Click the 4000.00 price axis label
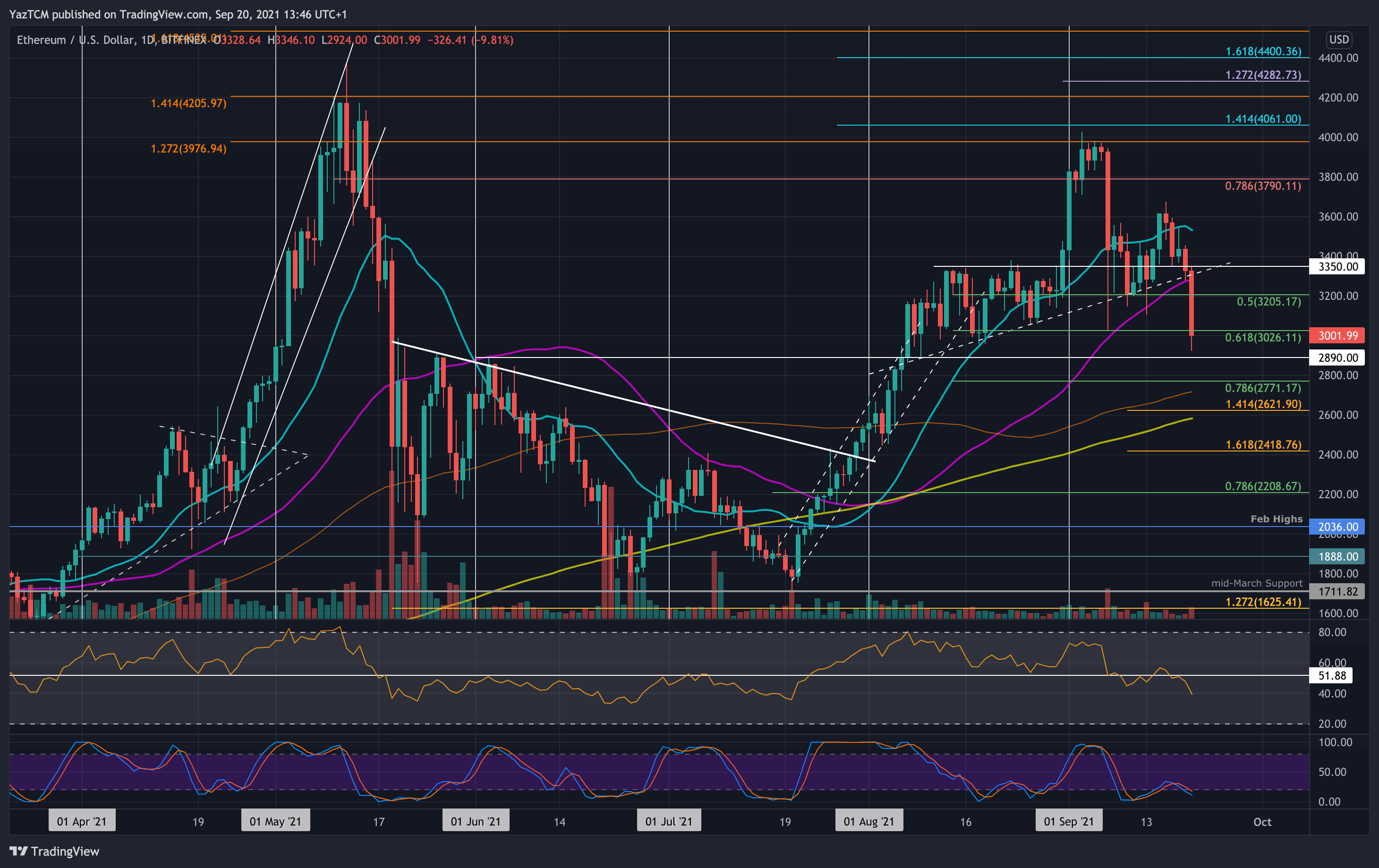The width and height of the screenshot is (1379, 868). point(1338,137)
